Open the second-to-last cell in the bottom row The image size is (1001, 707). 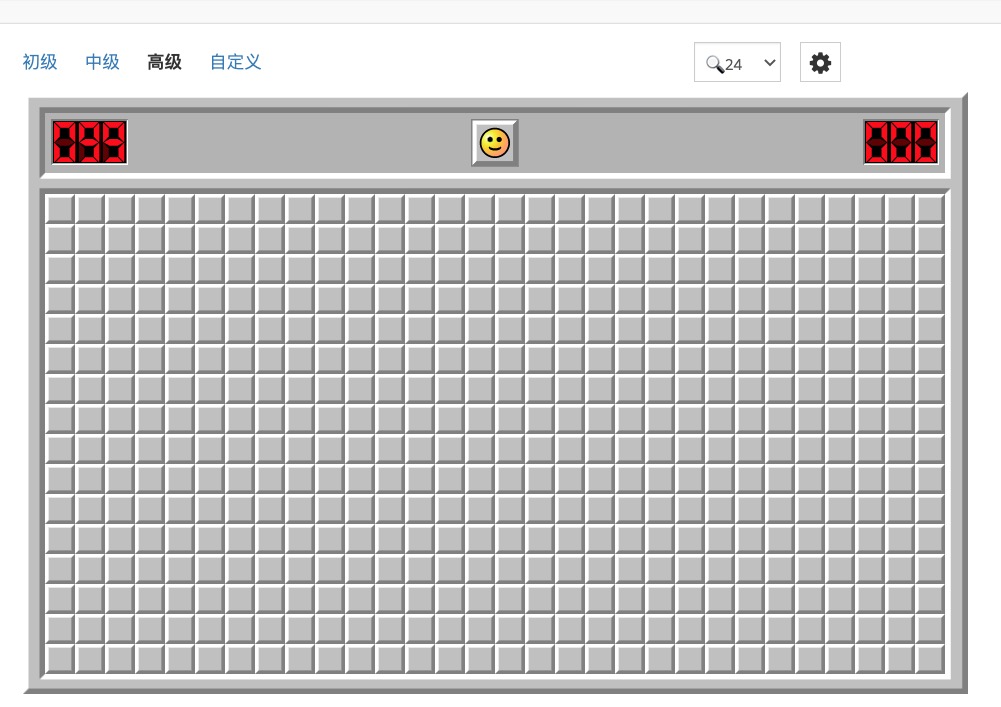pos(900,659)
